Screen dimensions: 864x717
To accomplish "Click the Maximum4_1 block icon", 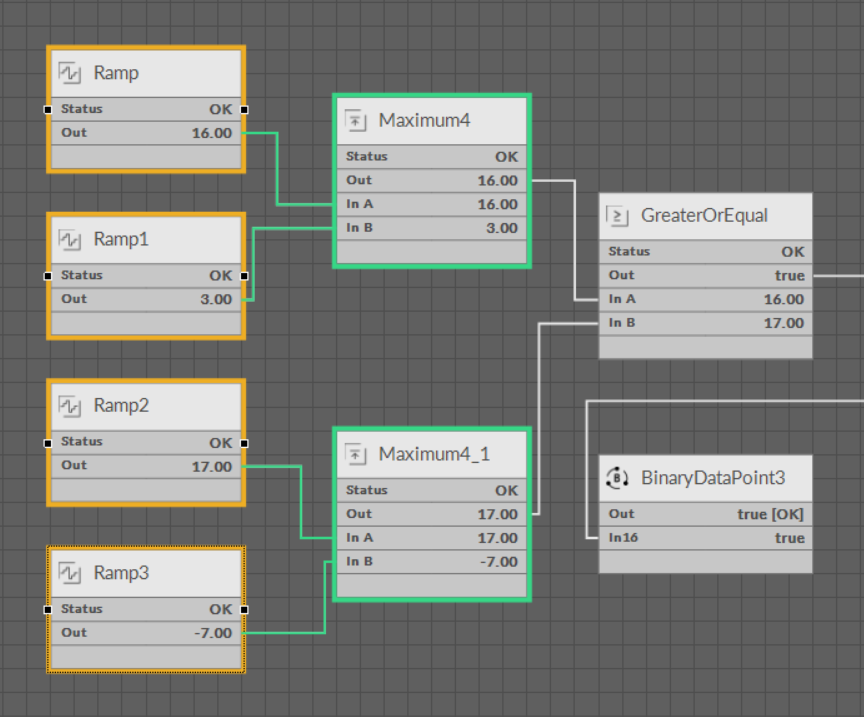I will [x=356, y=455].
